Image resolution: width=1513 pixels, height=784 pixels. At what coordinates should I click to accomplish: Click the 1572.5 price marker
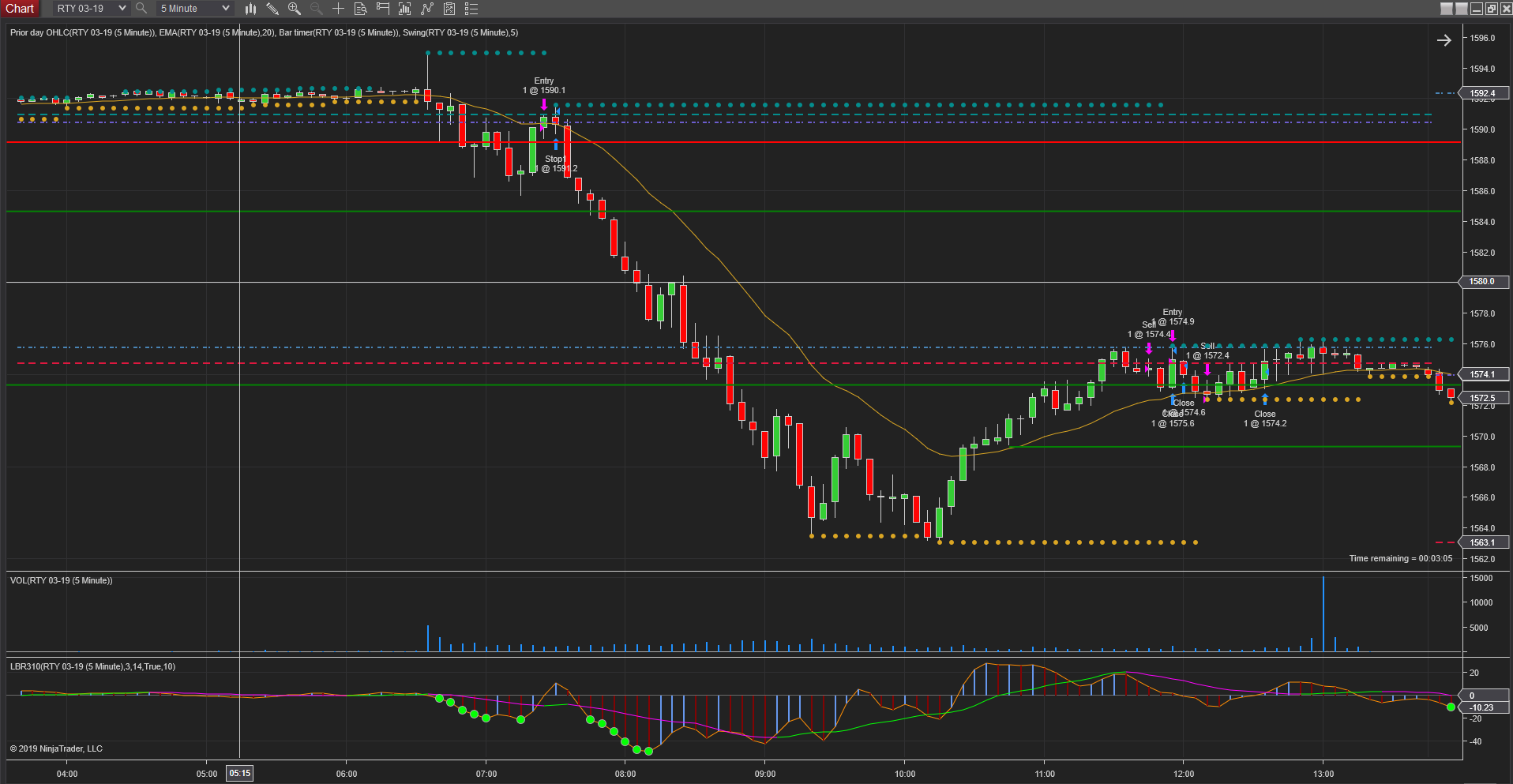[x=1482, y=398]
